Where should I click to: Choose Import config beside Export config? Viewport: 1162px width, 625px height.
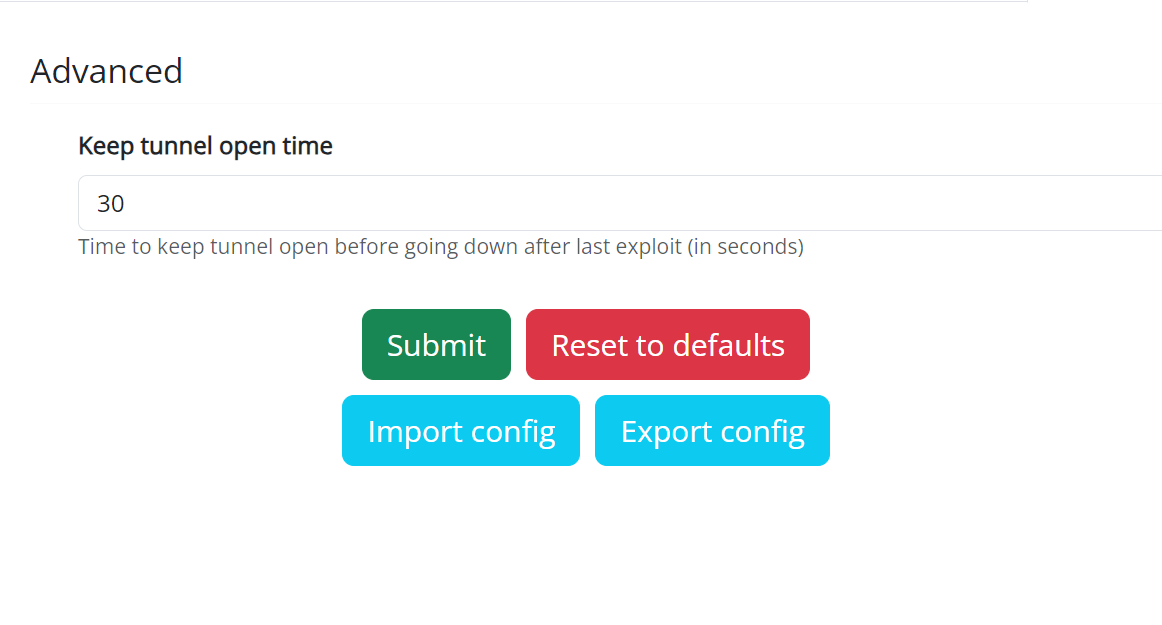click(x=461, y=431)
